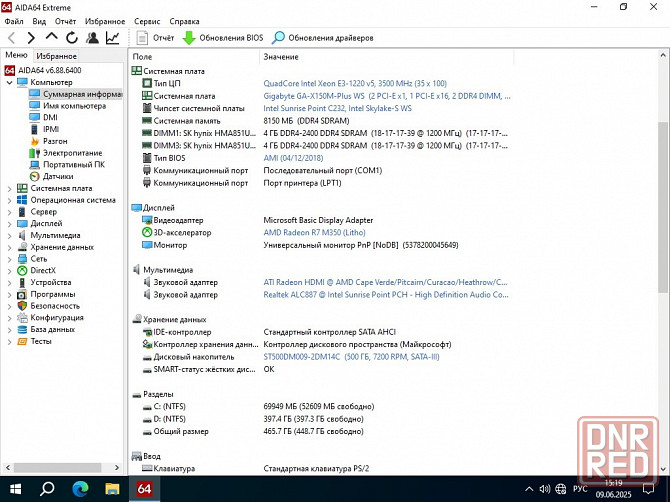Expand the Сеть tree node
670x502 pixels.
(9, 259)
